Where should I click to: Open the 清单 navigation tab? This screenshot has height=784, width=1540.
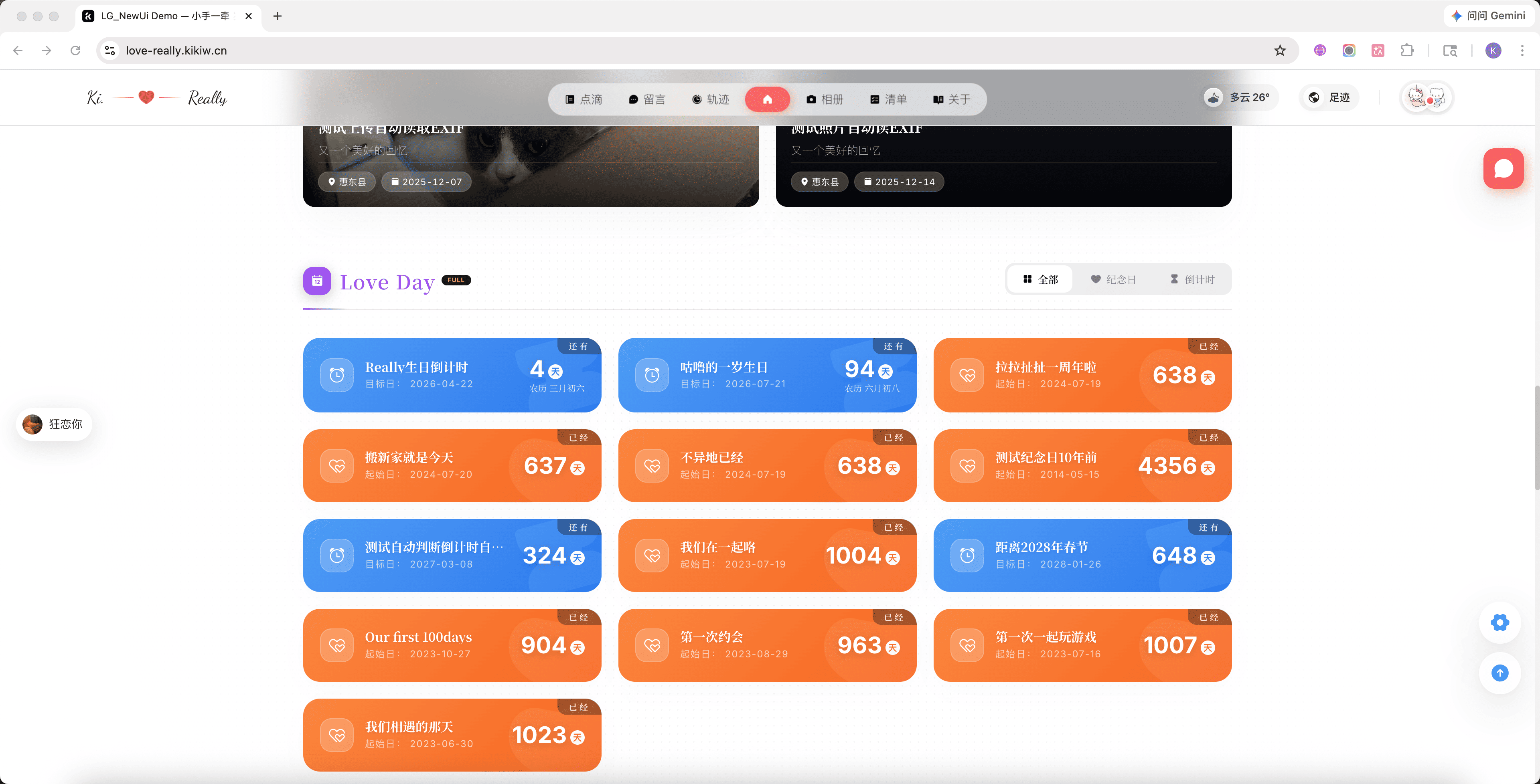(x=888, y=99)
